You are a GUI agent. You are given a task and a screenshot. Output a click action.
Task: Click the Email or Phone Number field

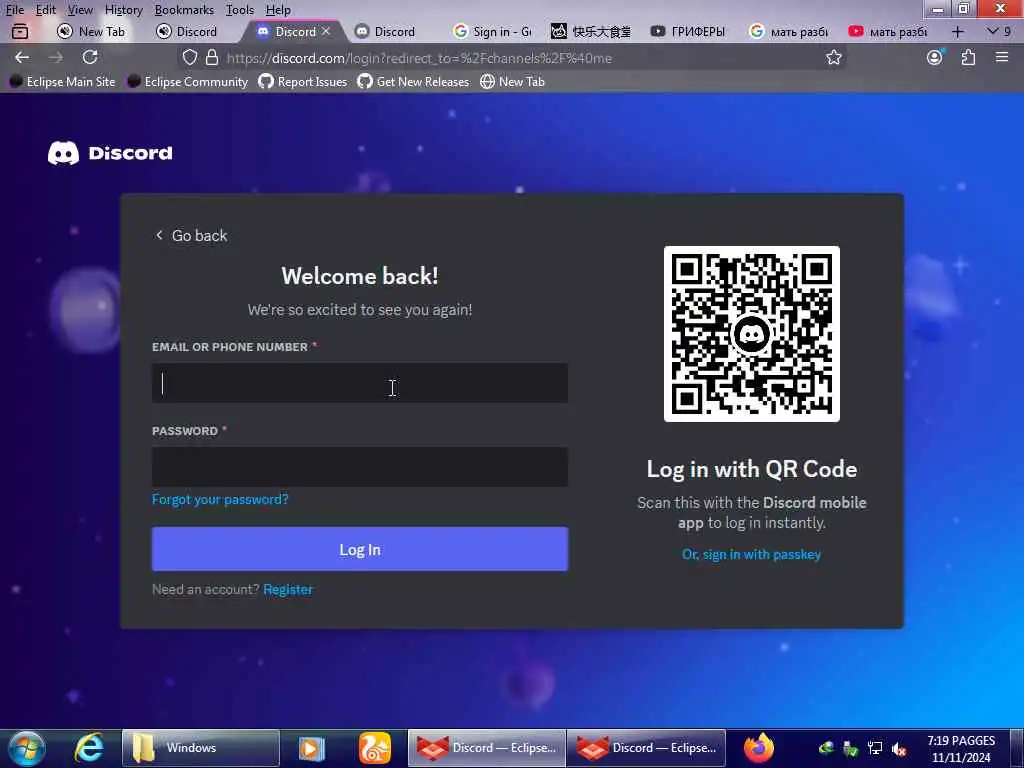coord(360,383)
